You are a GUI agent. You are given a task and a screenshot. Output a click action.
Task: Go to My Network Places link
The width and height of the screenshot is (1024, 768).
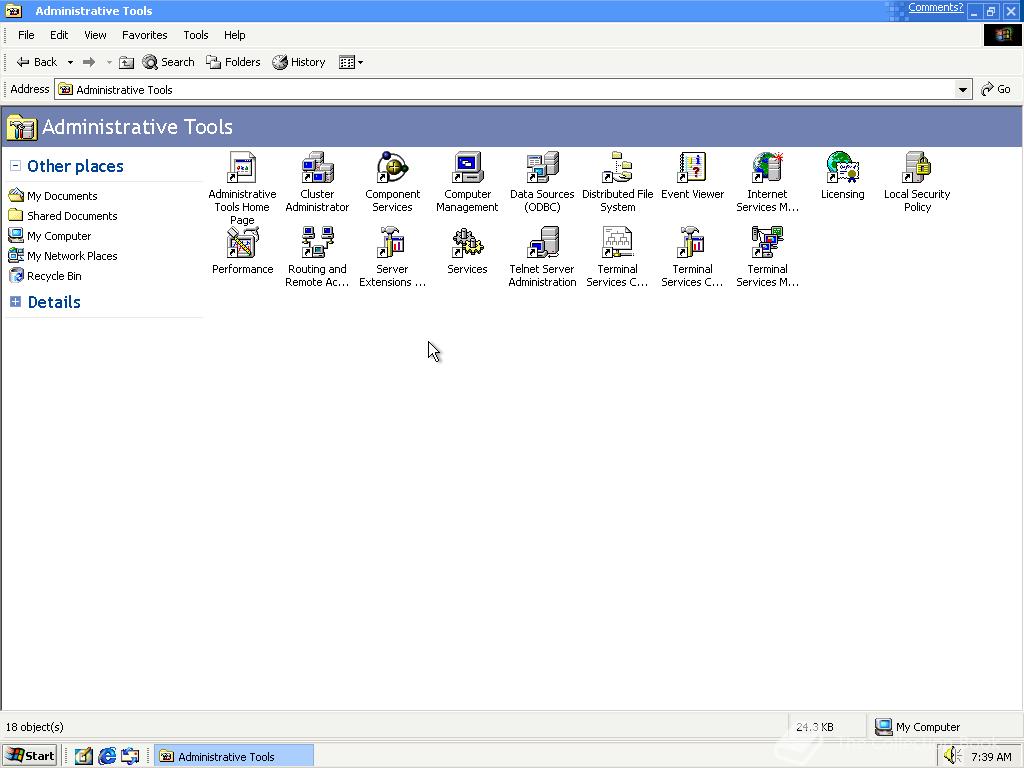[x=72, y=256]
